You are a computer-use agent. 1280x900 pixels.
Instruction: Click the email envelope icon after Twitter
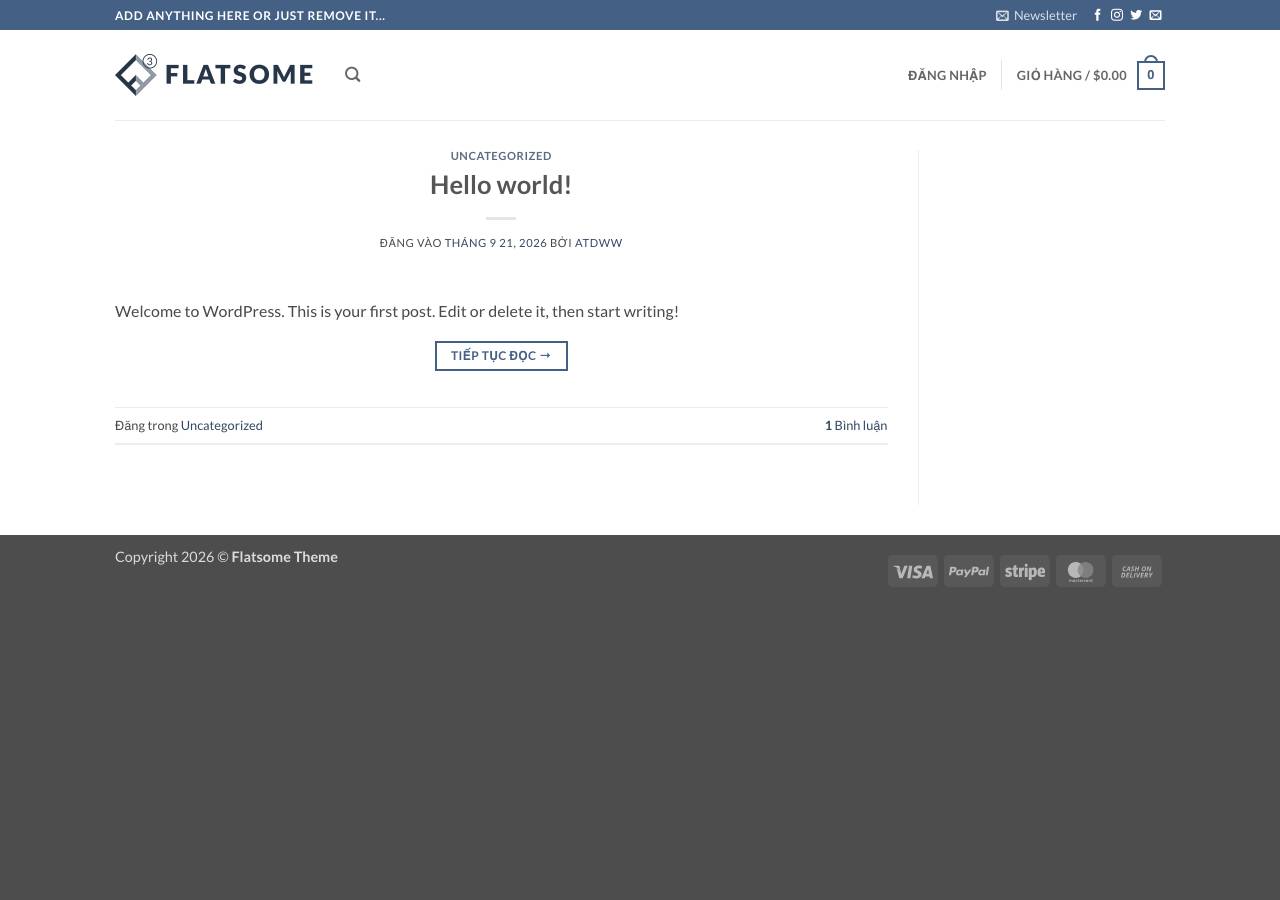coord(1155,15)
